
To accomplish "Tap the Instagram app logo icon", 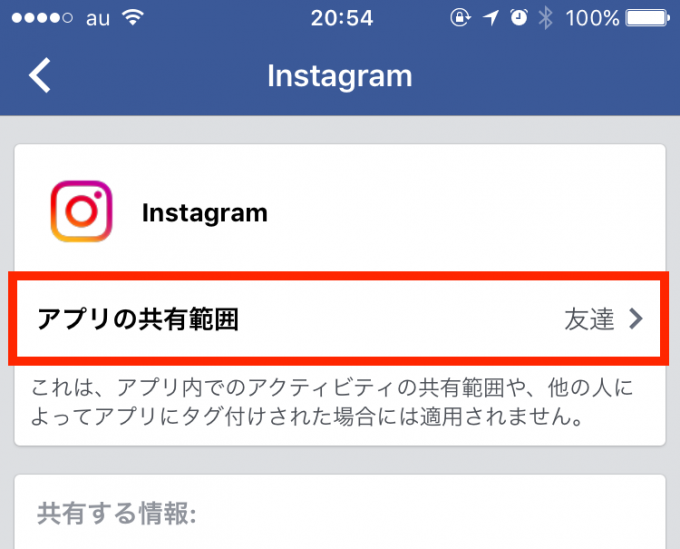I will click(x=82, y=211).
